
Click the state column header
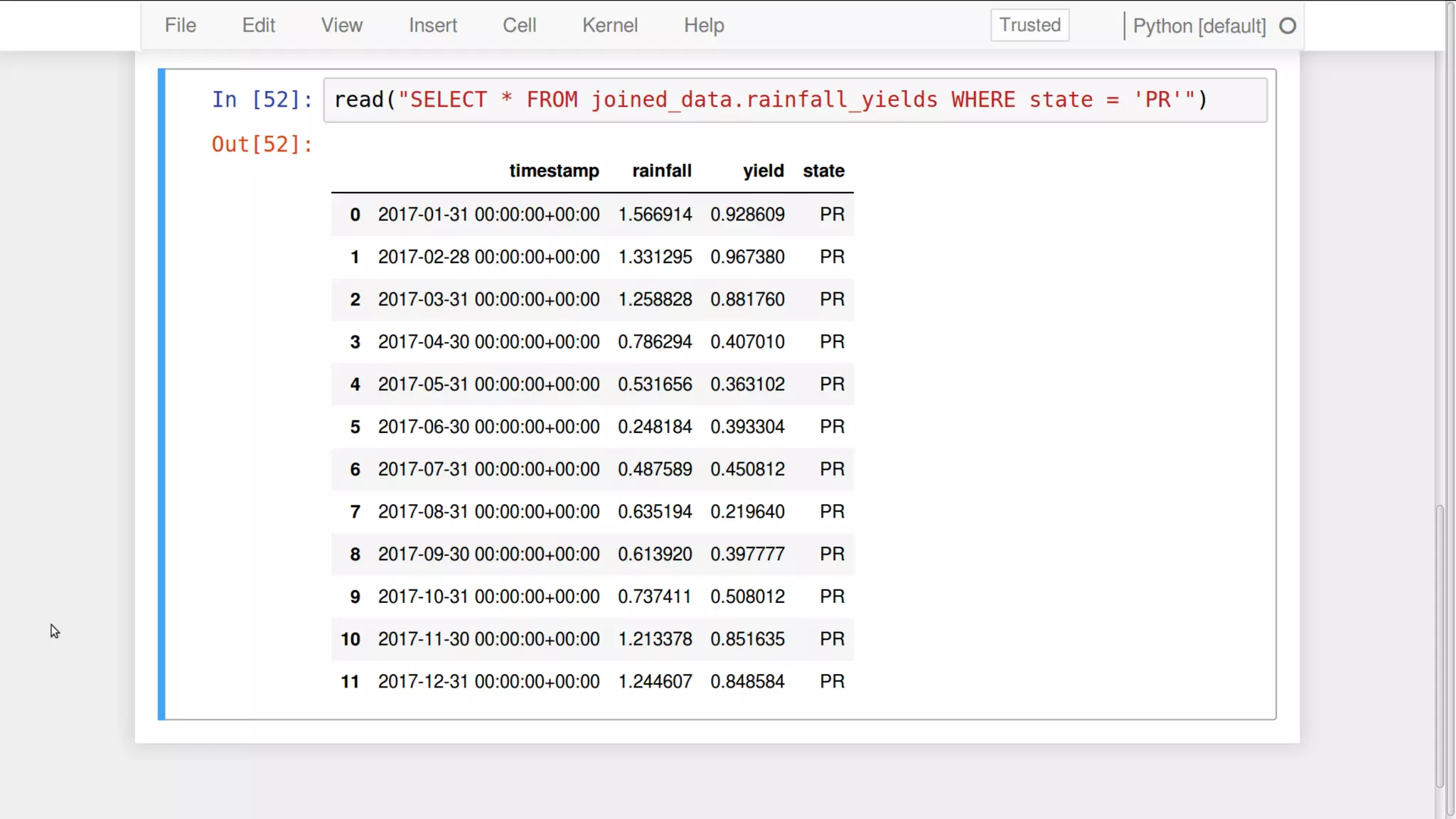pos(823,171)
